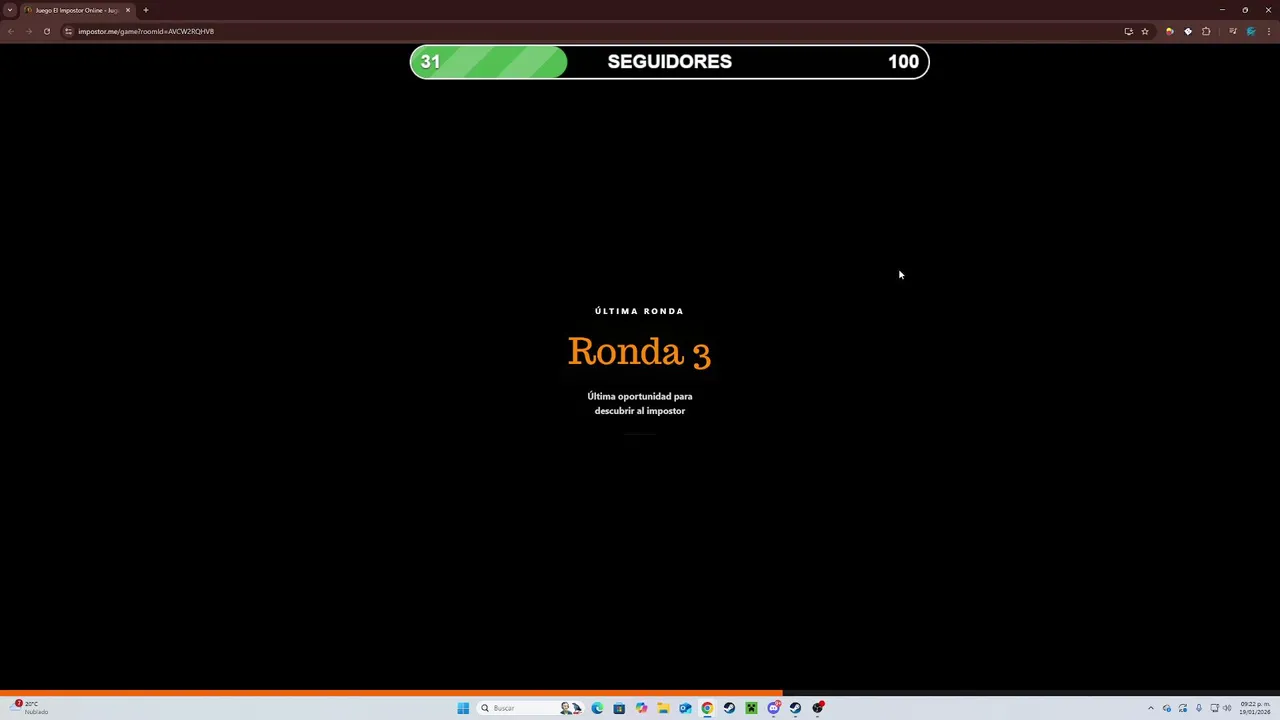Open the tab search dropdown arrow

pos(10,10)
